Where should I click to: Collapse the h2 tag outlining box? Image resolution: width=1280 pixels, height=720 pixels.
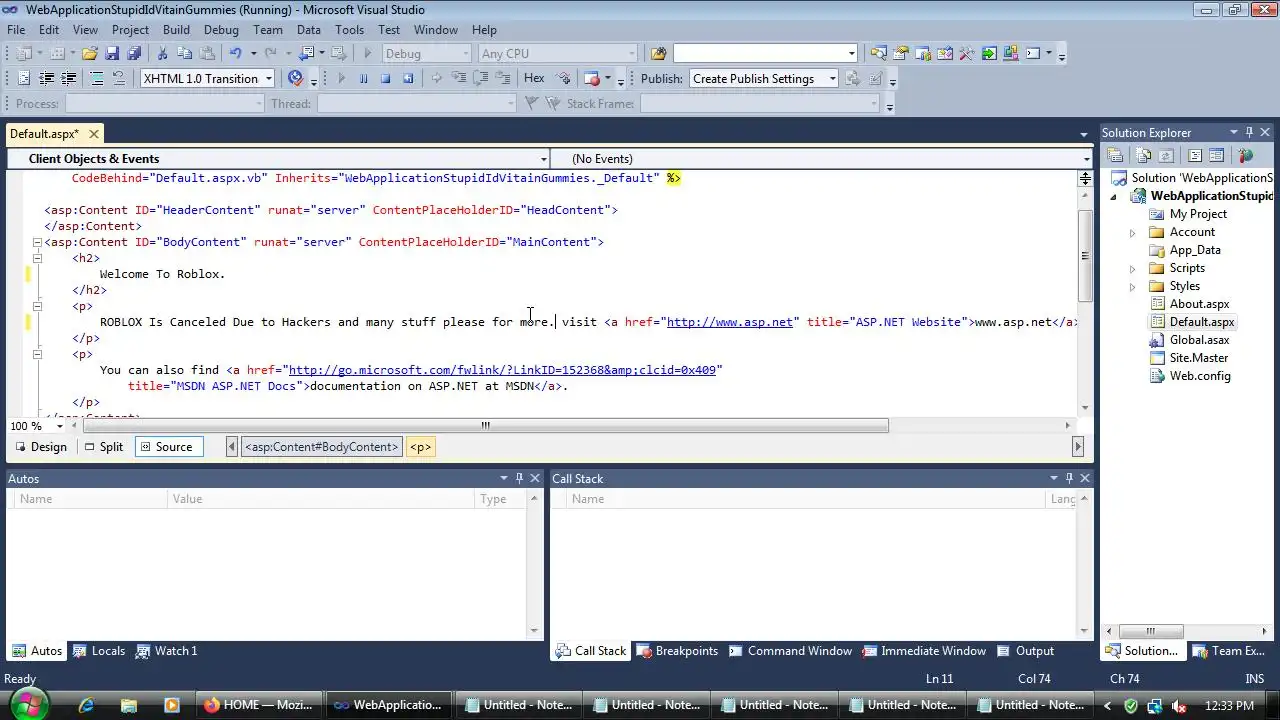[37, 258]
